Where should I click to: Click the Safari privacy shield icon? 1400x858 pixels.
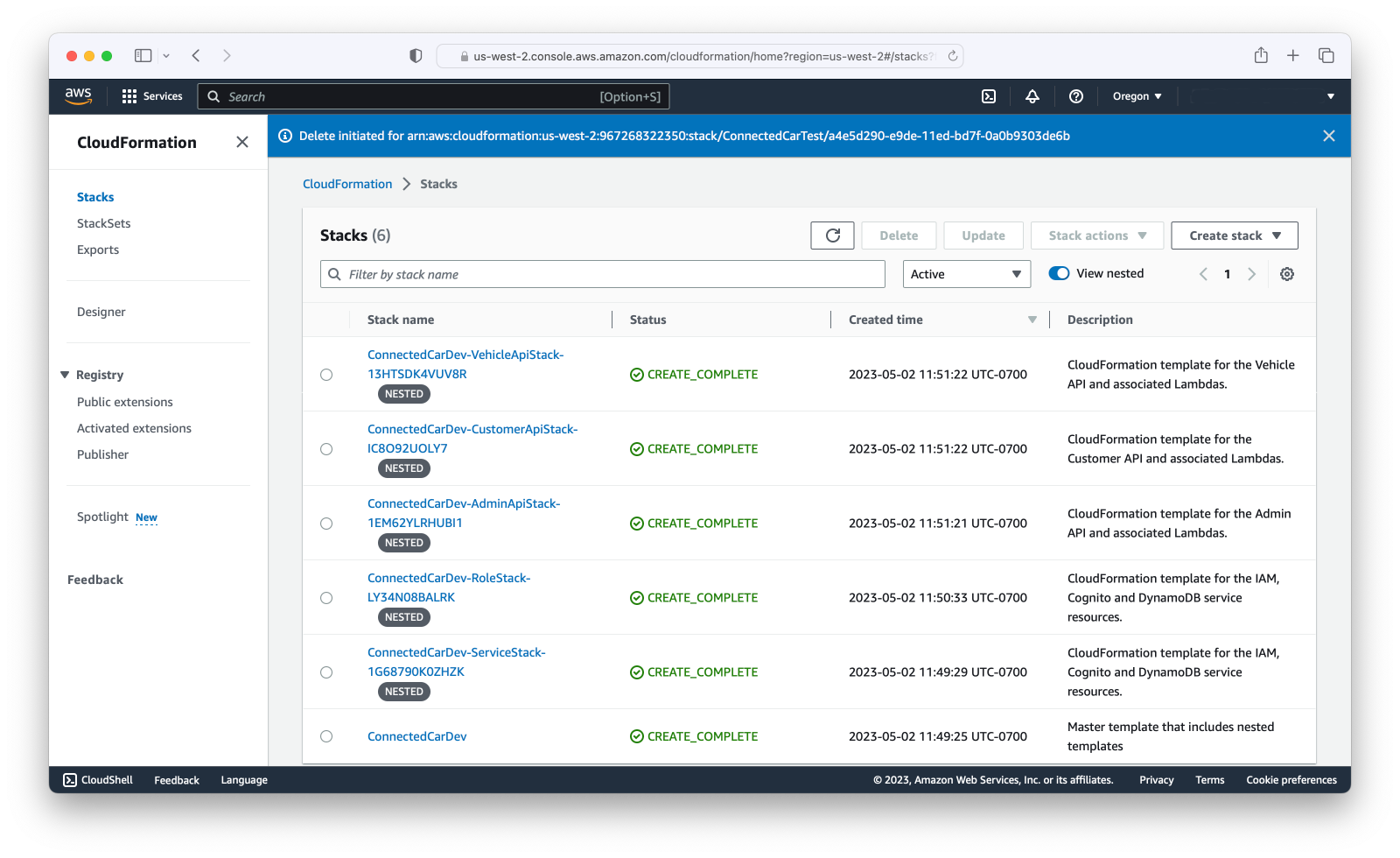pos(416,55)
